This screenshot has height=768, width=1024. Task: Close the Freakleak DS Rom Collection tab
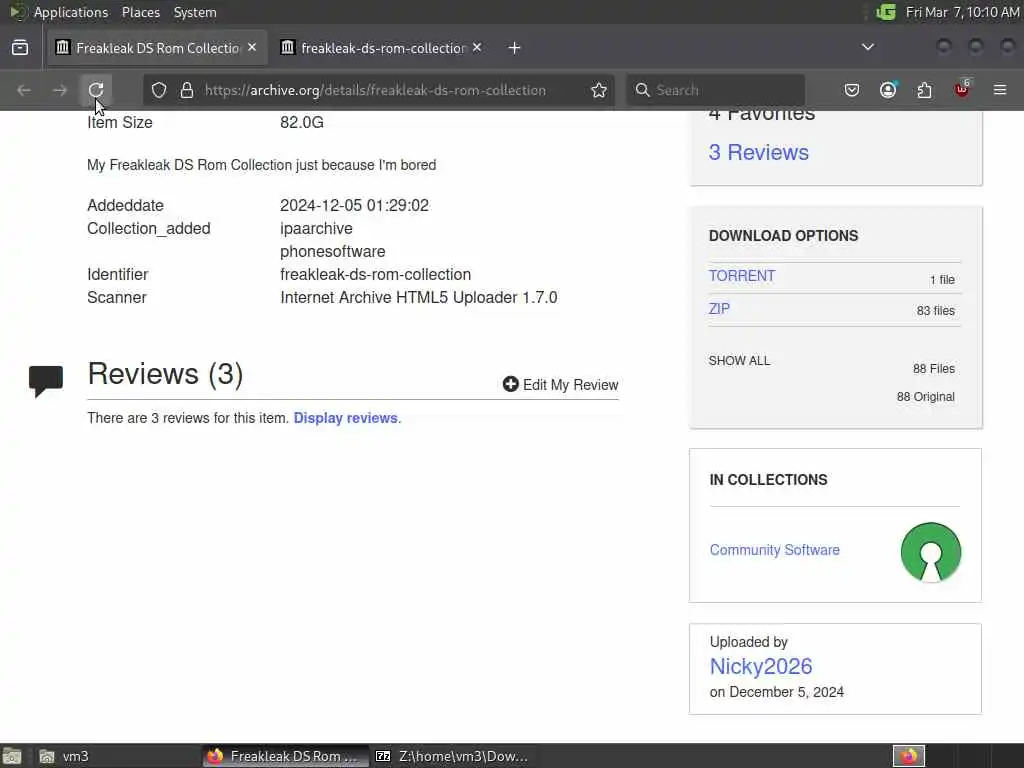tap(252, 48)
